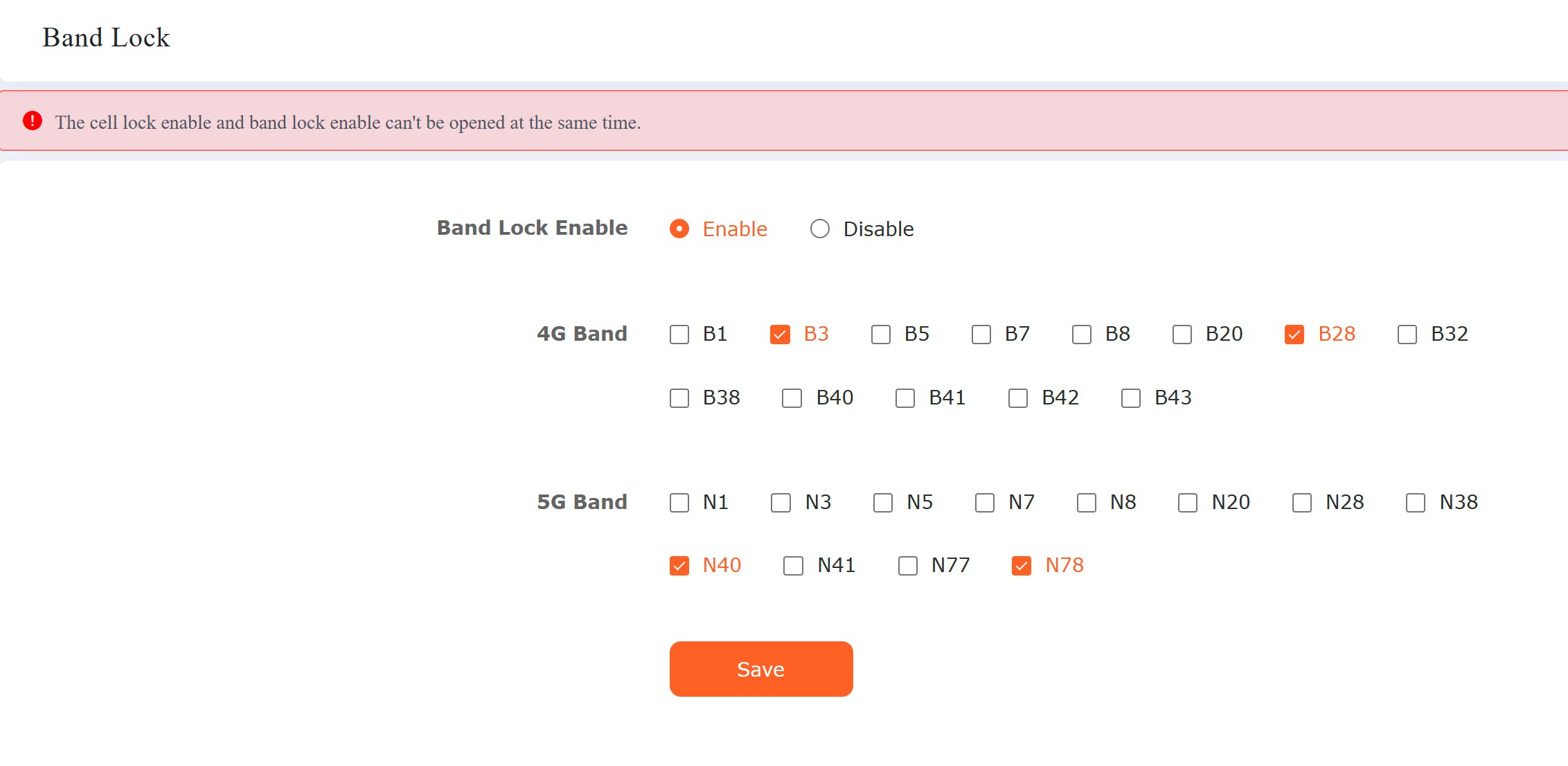
Task: Check the N1 5G band checkbox
Action: click(679, 503)
